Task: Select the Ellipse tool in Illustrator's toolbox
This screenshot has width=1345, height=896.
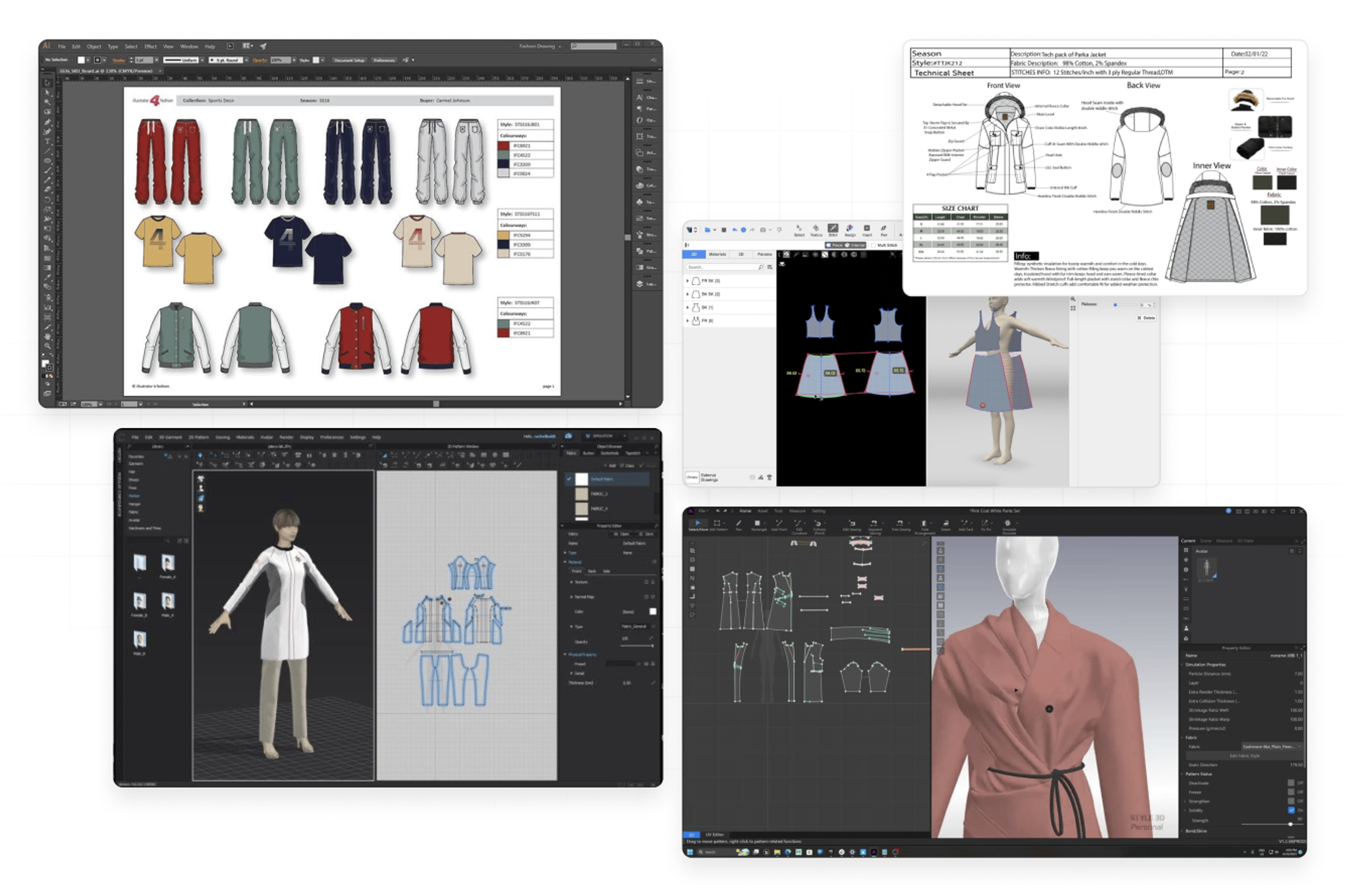Action: [x=47, y=160]
